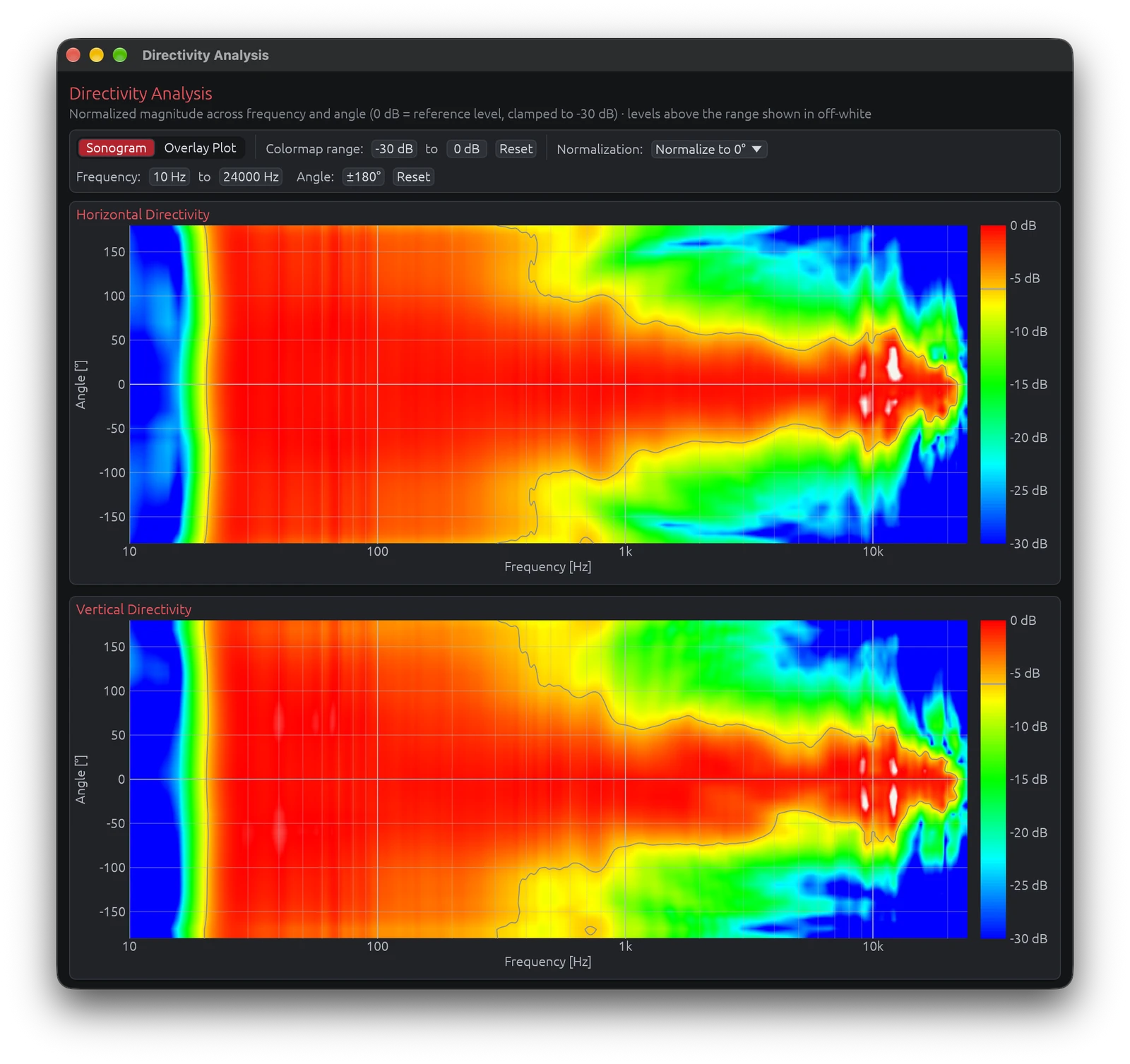This screenshot has height=1064, width=1130.
Task: Edit the colormap minimum -30 dB field
Action: click(x=394, y=149)
